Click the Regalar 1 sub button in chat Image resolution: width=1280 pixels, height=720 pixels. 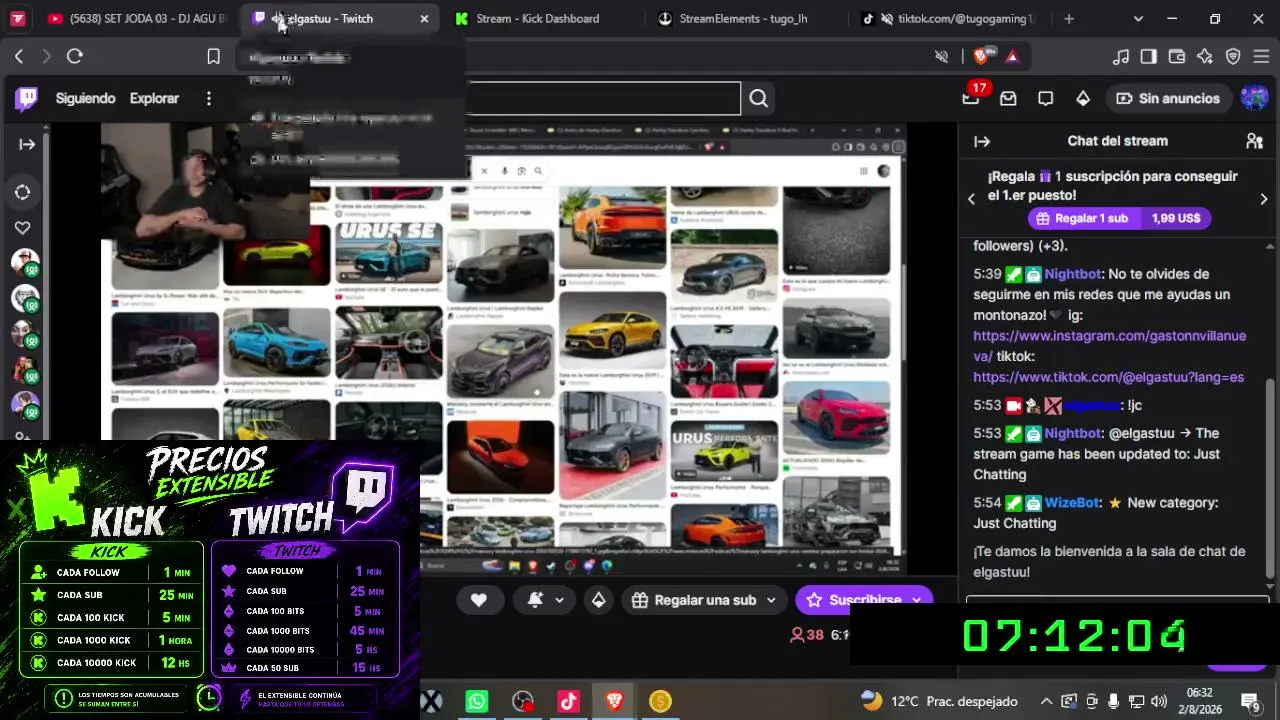point(1119,218)
